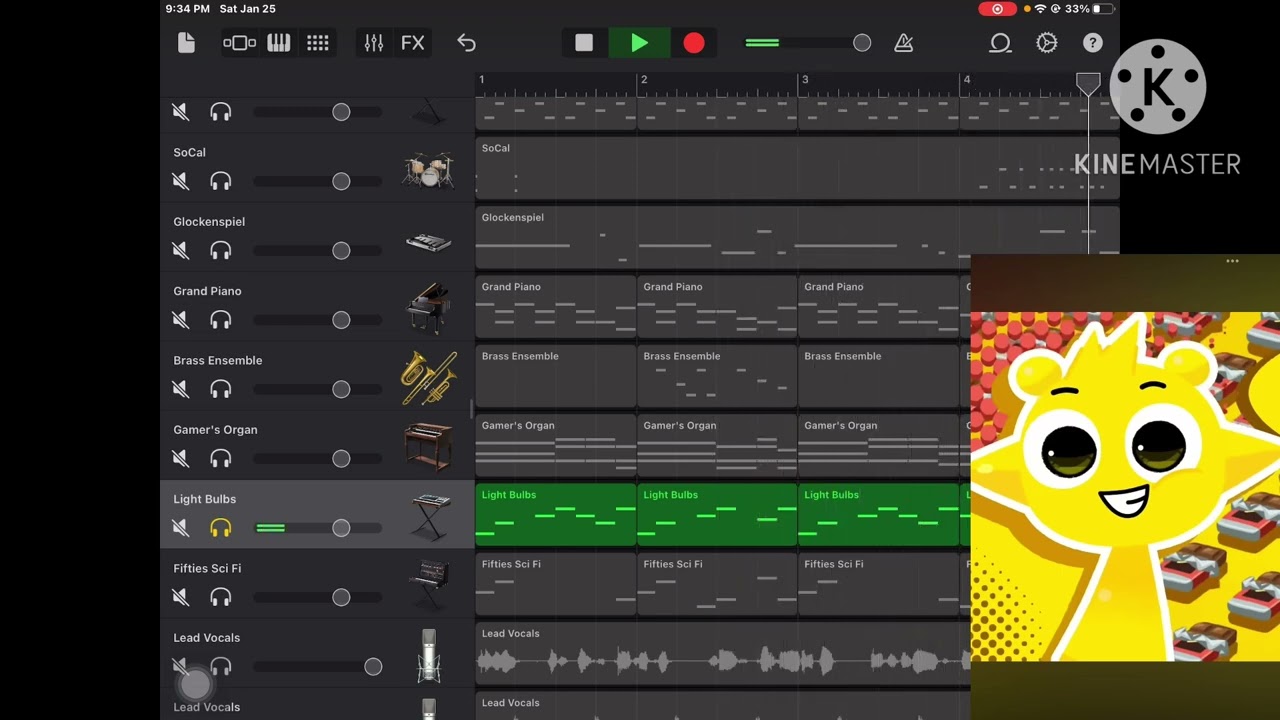Select the second Brass Ensemble region
This screenshot has height=720, width=1280.
coord(717,377)
